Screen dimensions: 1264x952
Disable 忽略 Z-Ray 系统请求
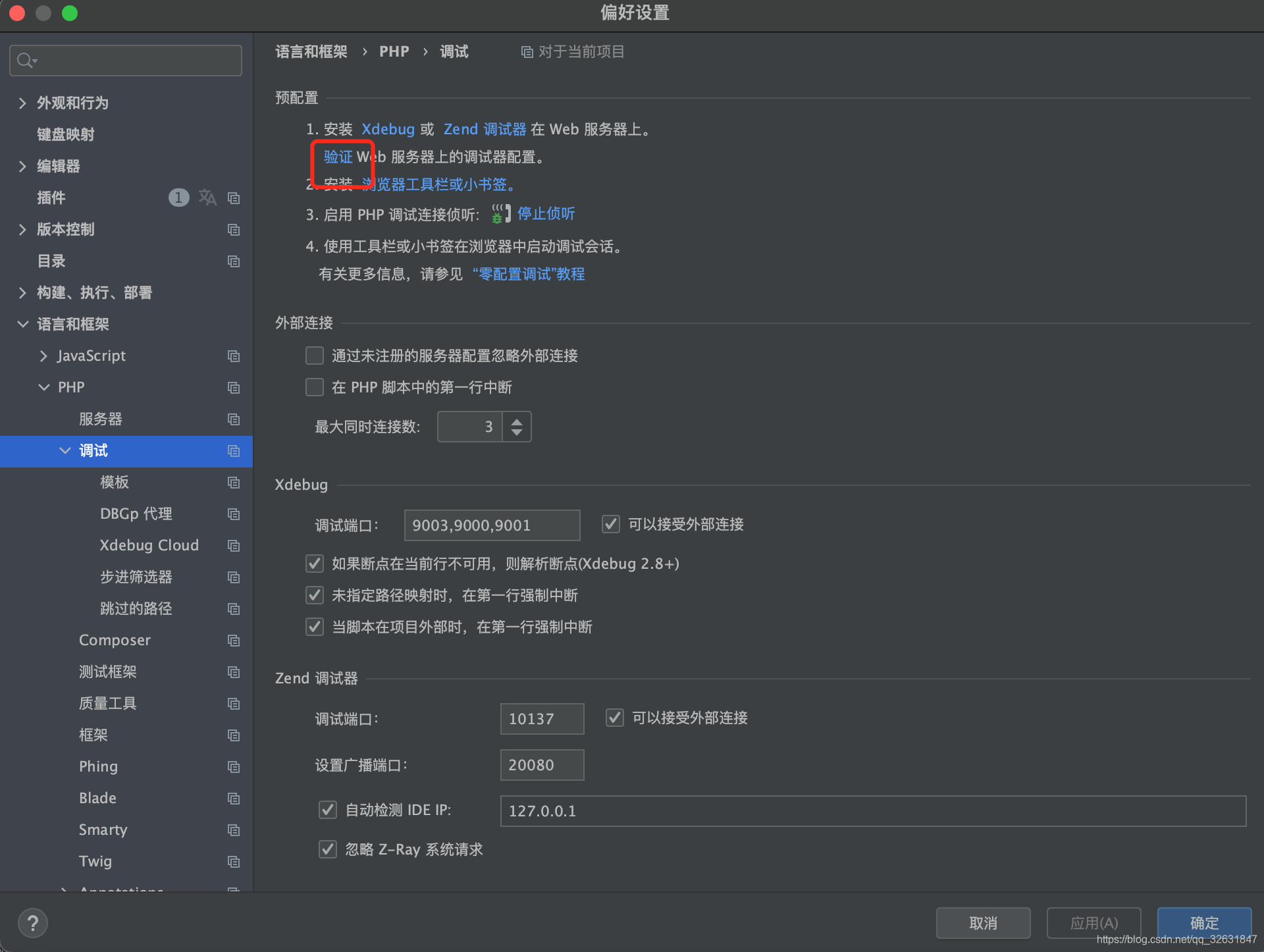[x=327, y=849]
